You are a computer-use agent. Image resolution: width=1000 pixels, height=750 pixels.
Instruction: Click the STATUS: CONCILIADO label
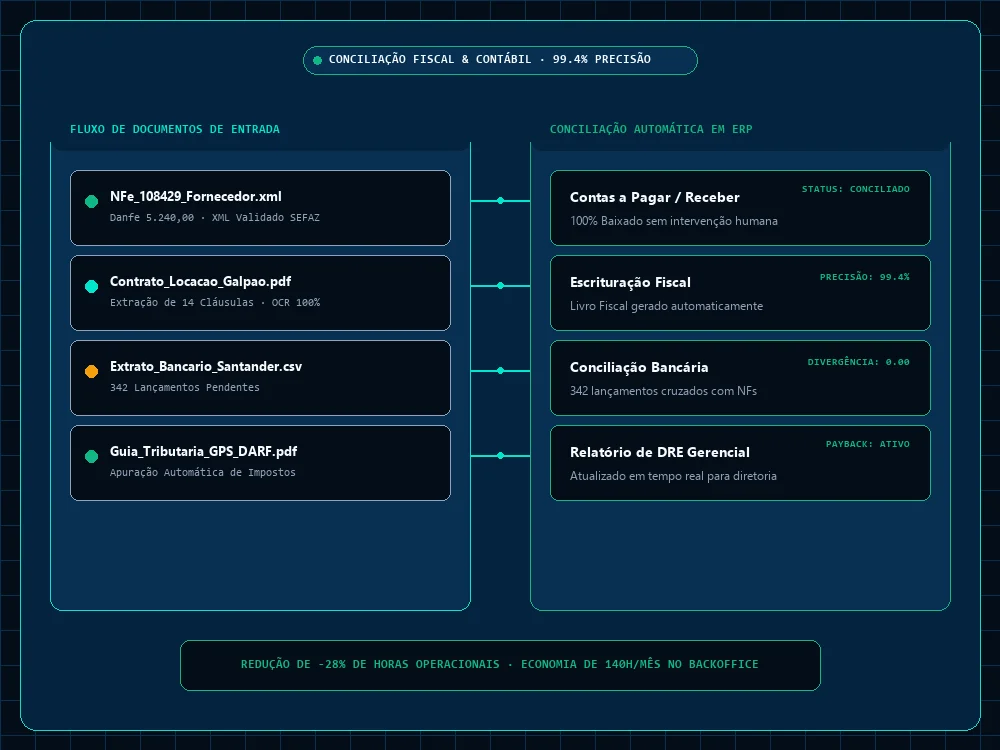856,189
